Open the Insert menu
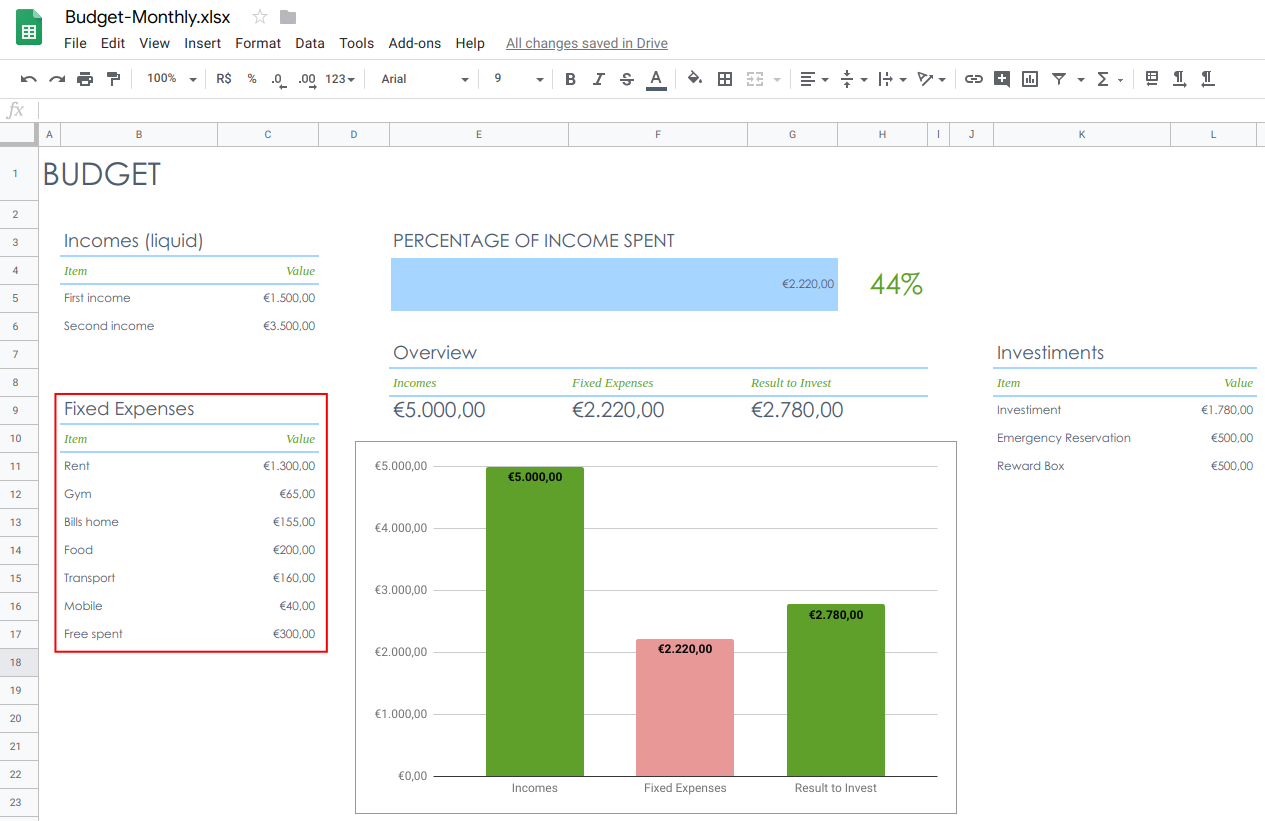The width and height of the screenshot is (1265, 821). [203, 43]
